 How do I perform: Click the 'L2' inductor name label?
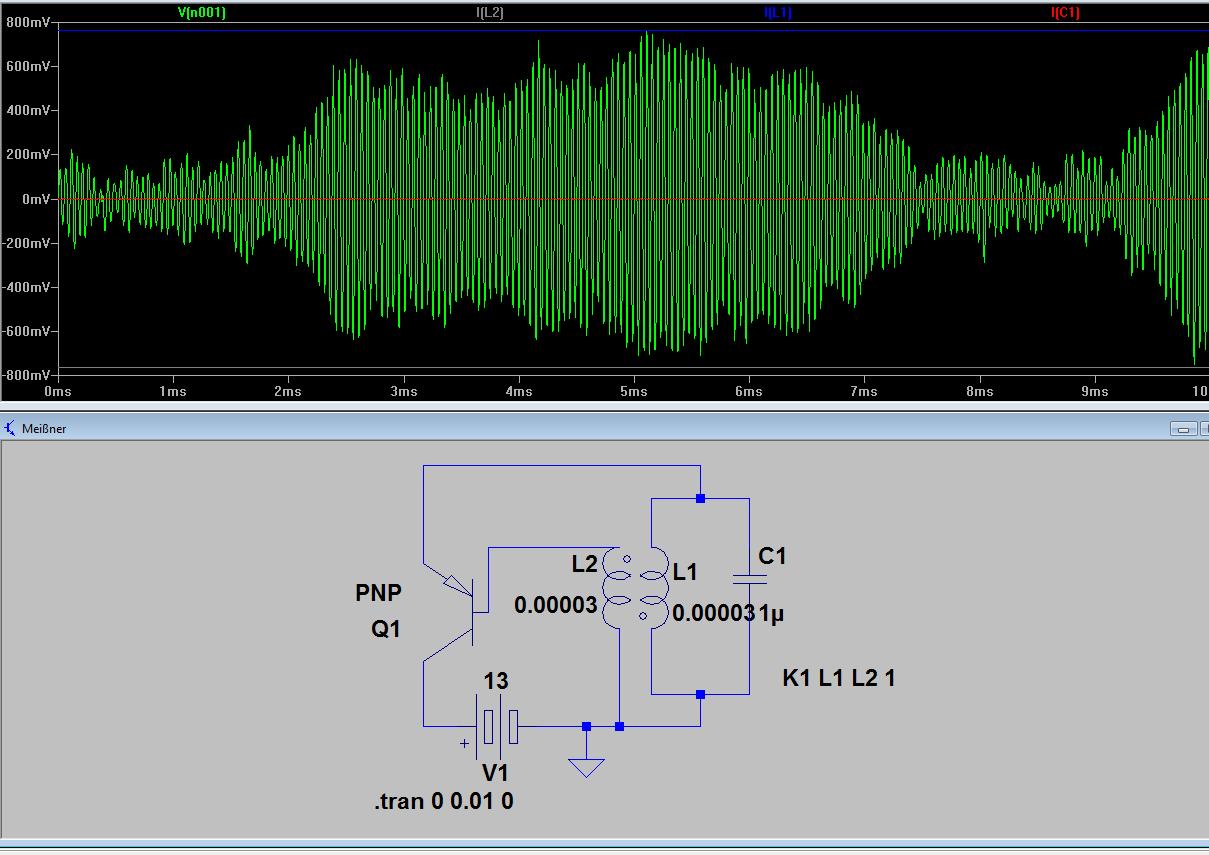coord(585,564)
